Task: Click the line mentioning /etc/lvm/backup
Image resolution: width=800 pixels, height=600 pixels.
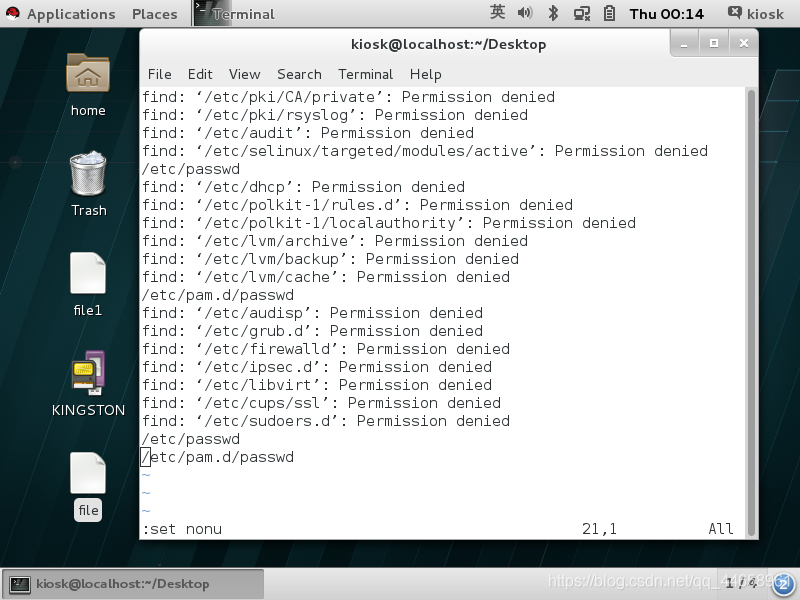Action: (x=330, y=259)
